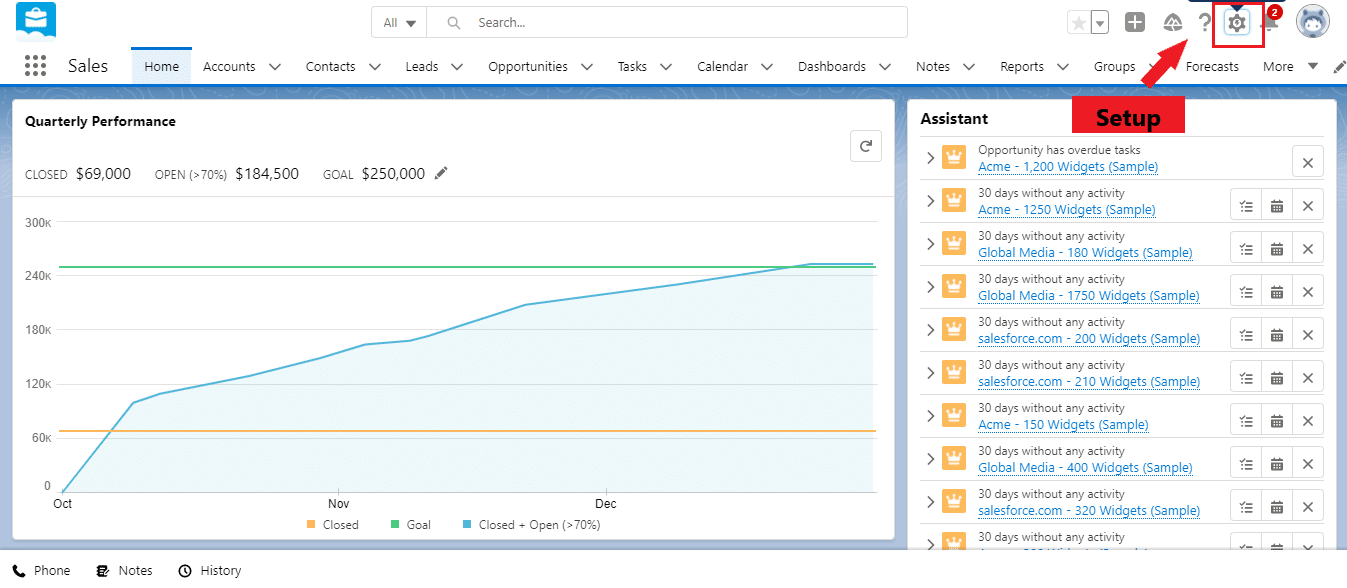
Task: Dismiss Acme - 150 Widgets item
Action: pos(1307,419)
